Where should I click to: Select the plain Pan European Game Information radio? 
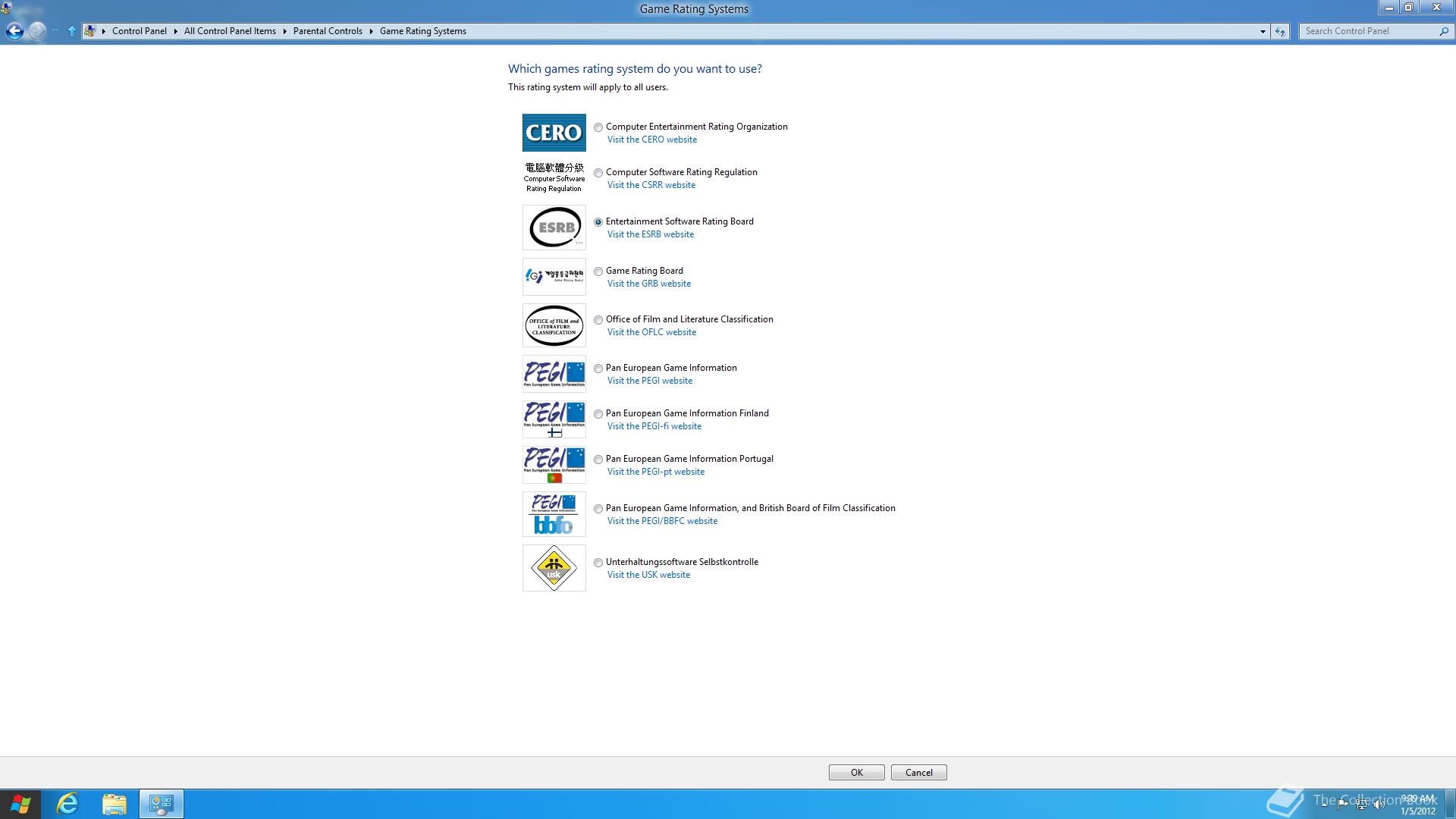pos(598,369)
